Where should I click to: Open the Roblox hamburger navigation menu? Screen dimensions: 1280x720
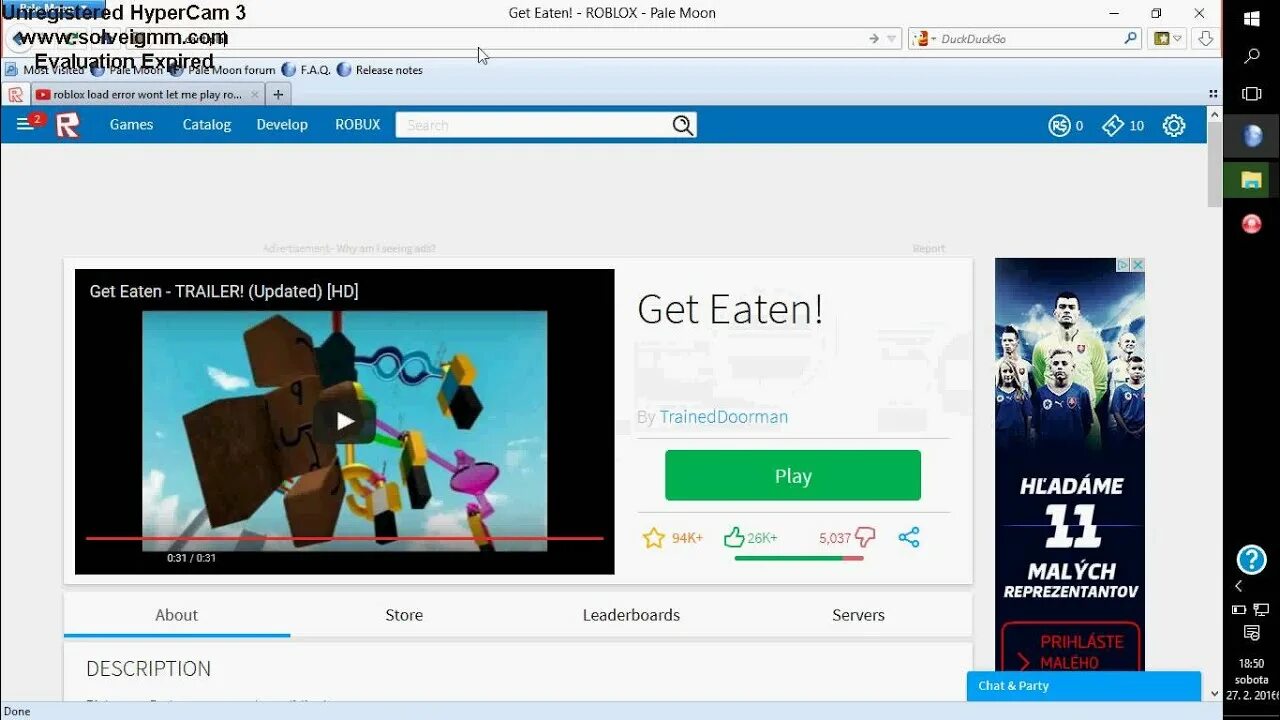pyautogui.click(x=25, y=124)
